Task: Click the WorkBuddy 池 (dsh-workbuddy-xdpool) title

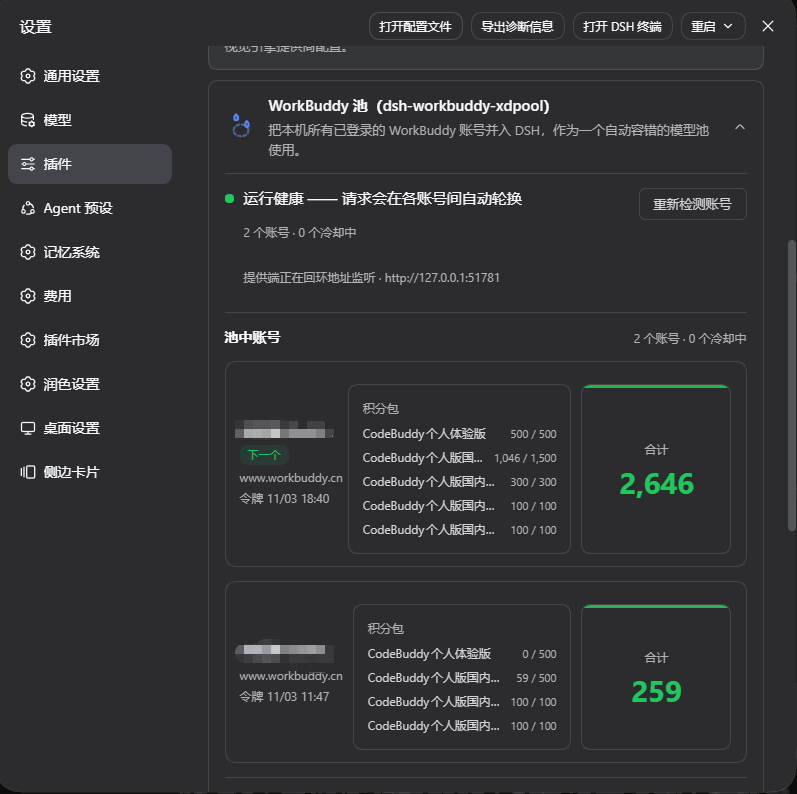Action: click(x=409, y=106)
